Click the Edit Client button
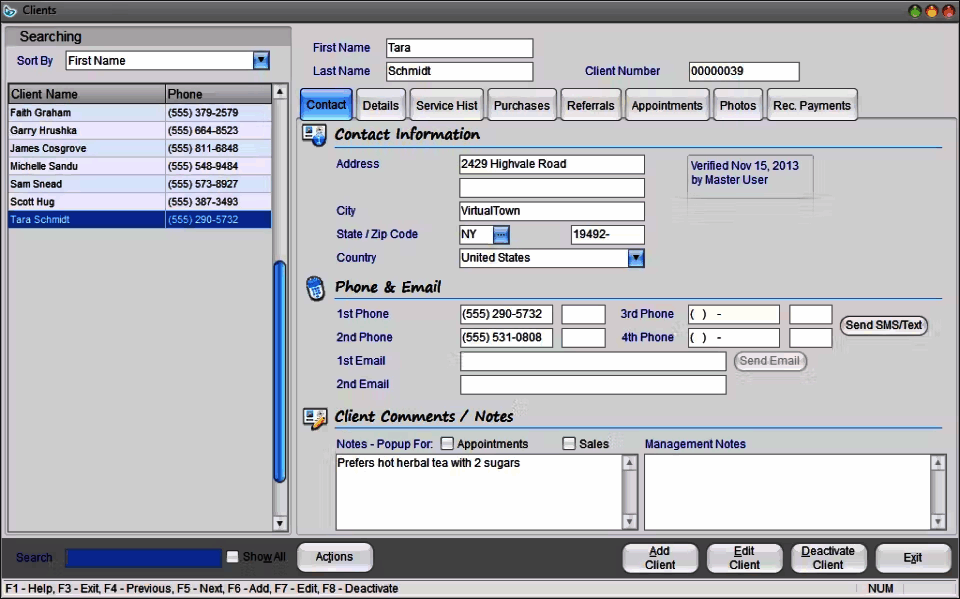Screen dimensions: 960x599 (x=744, y=558)
